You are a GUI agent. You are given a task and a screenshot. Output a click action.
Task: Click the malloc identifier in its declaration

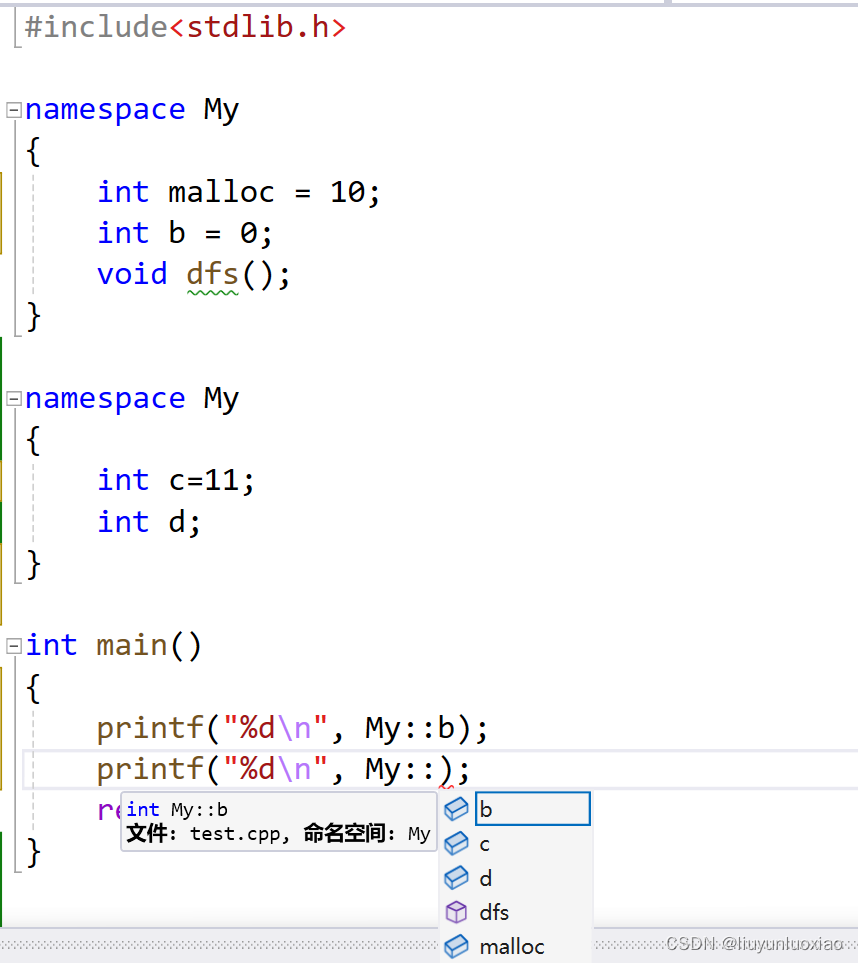coord(220,192)
